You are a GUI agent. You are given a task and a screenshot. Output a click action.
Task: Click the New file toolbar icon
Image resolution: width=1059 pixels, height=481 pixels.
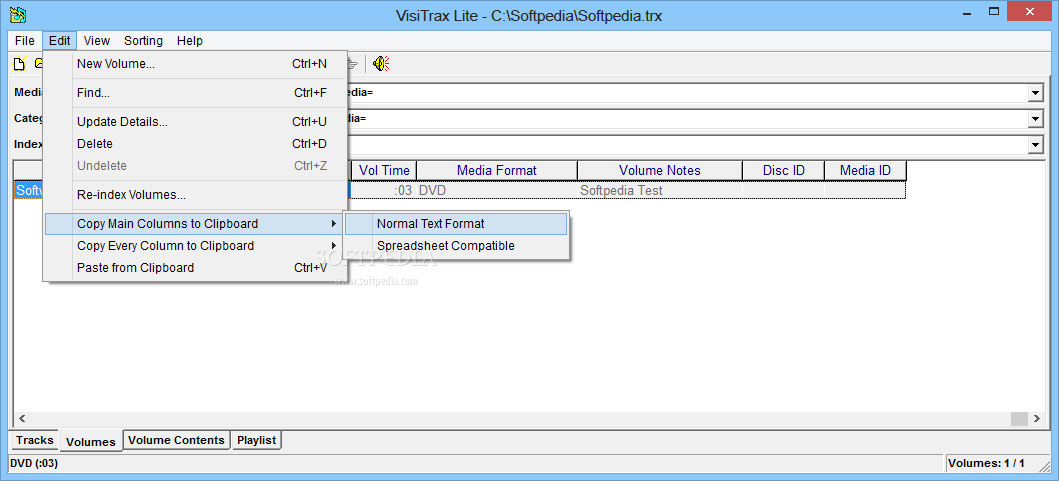(20, 64)
